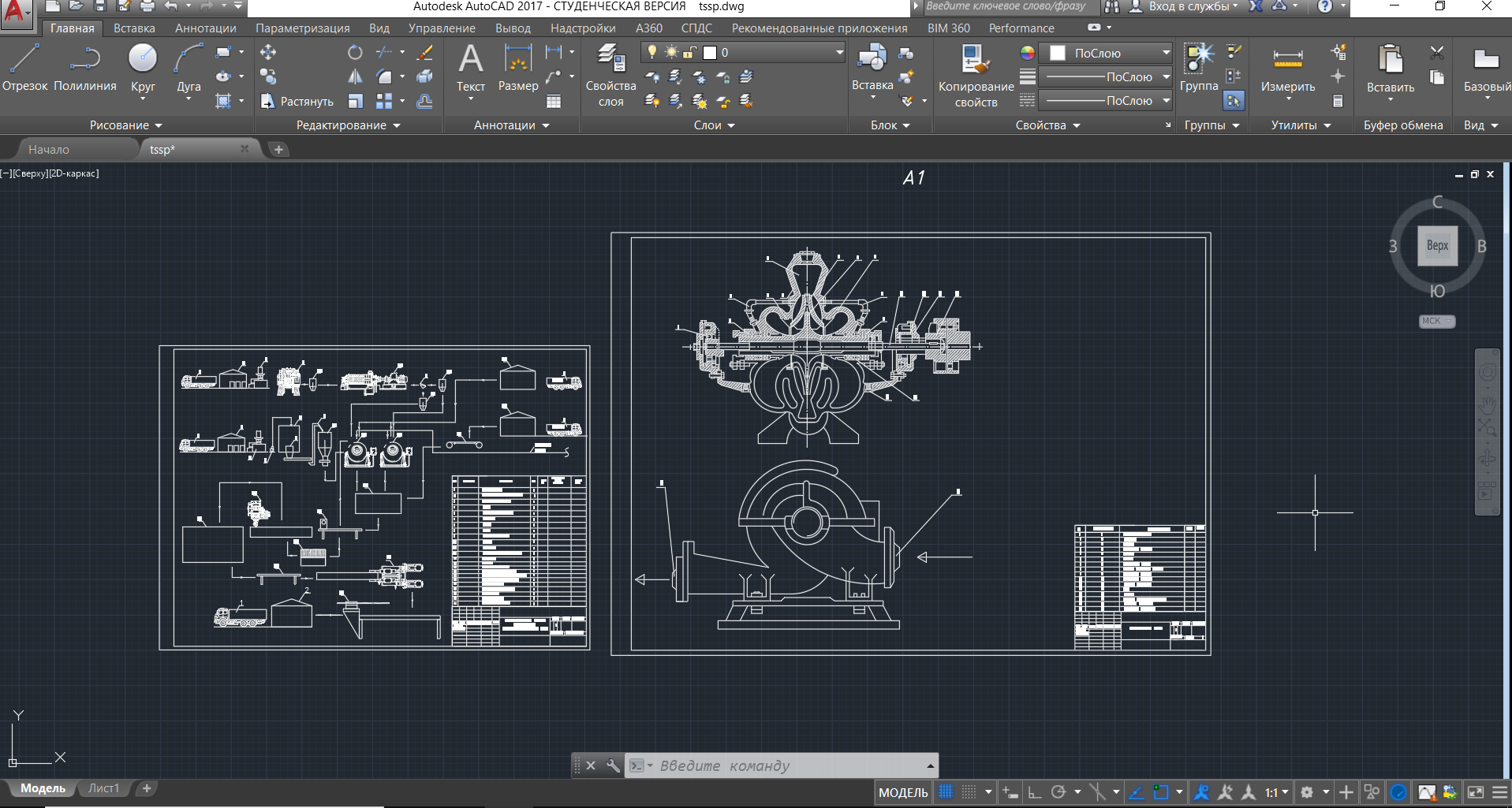
Task: Open the Параметризация ribbon tab
Action: 302,28
